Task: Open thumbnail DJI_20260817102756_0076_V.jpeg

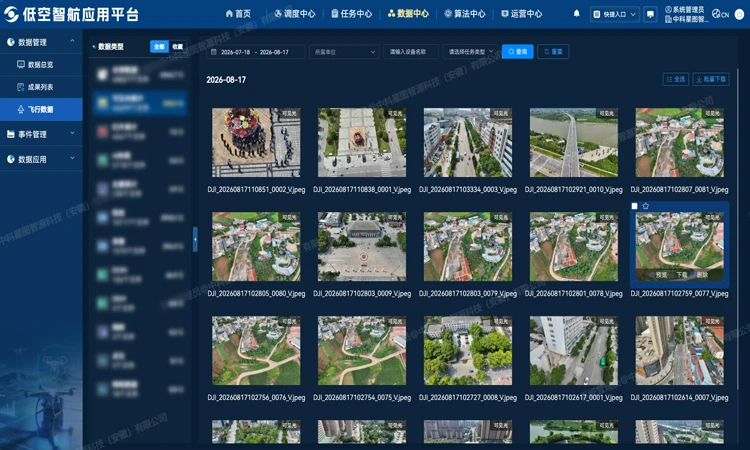Action: (256, 351)
